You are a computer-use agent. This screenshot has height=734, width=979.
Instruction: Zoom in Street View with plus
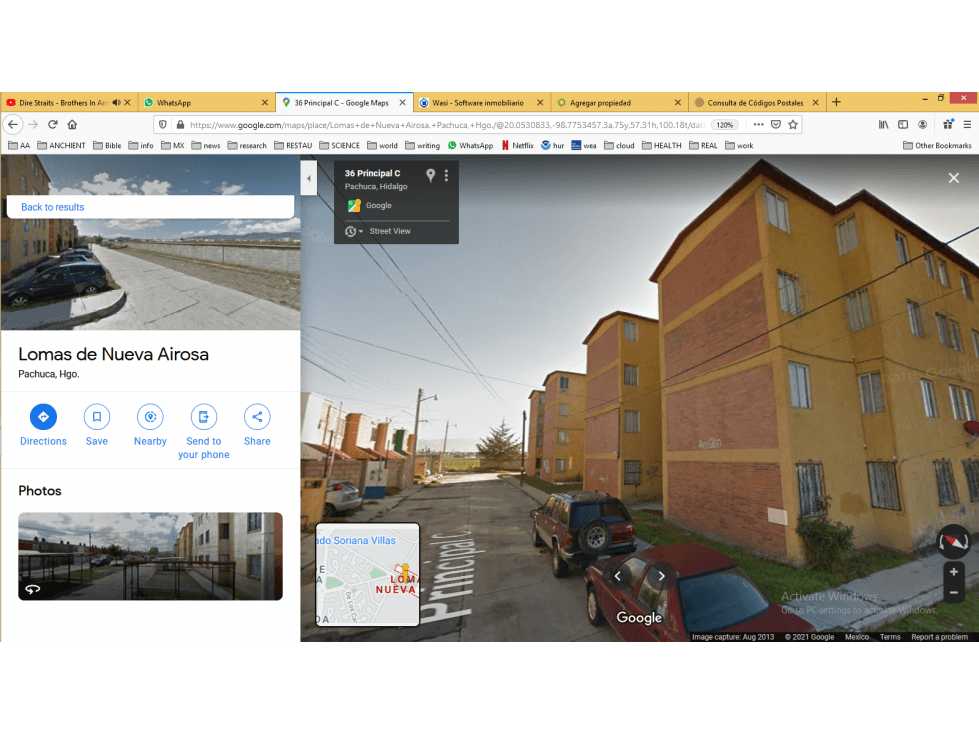(x=953, y=572)
